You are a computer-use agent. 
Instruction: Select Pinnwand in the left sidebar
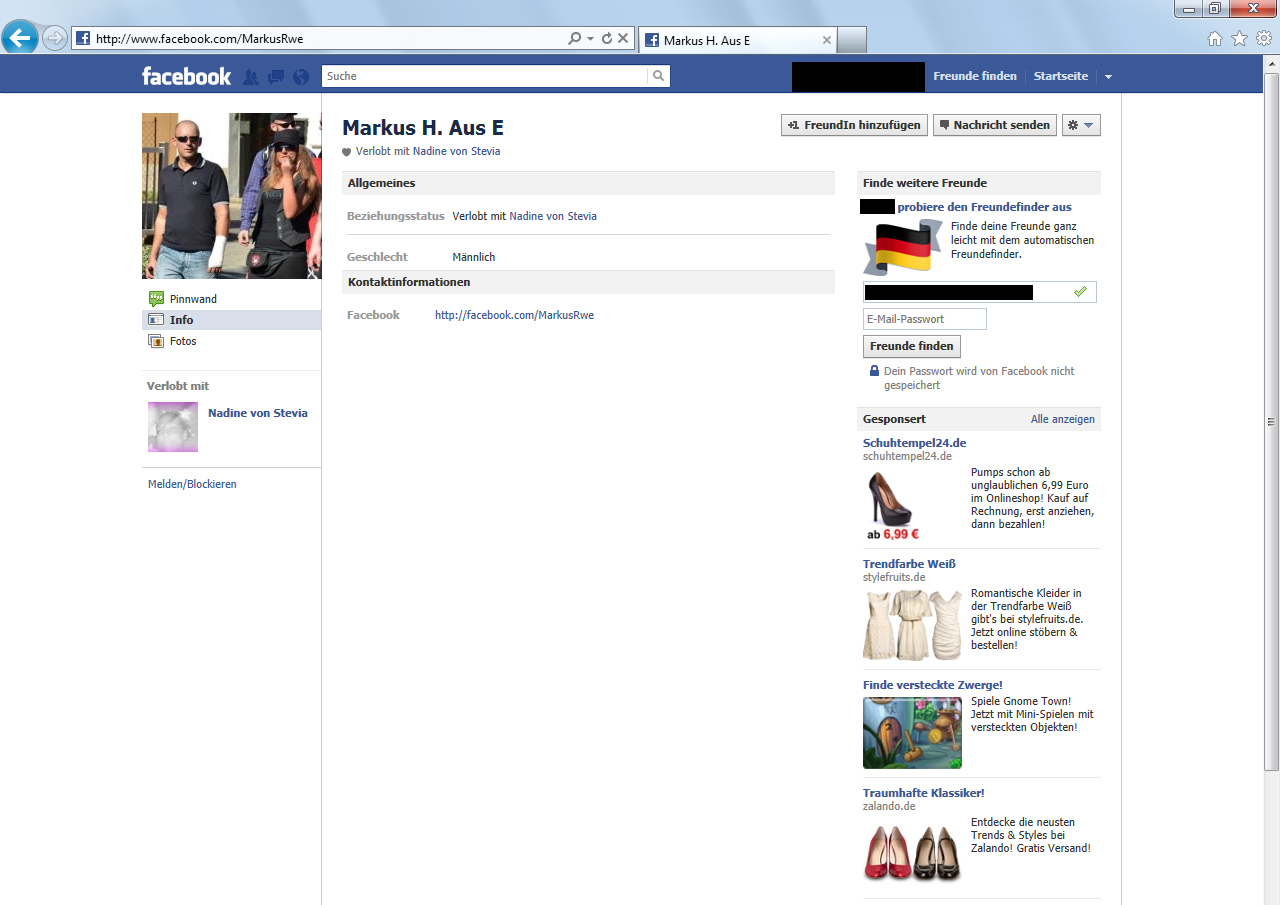pyautogui.click(x=193, y=299)
